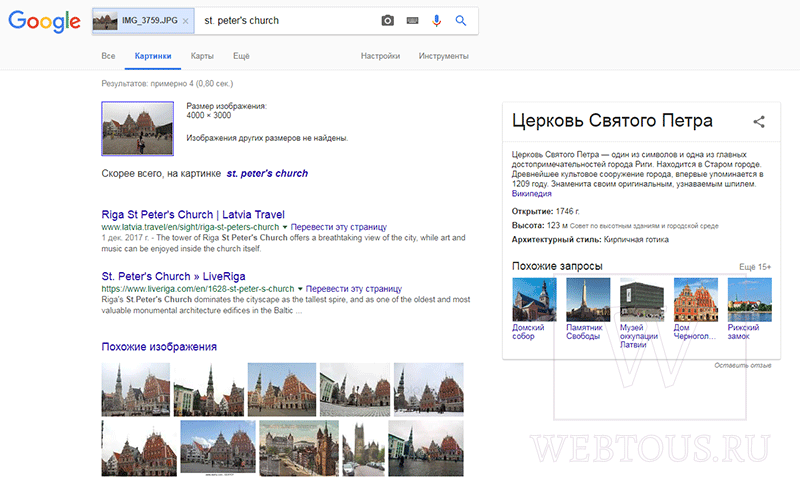Open Похожие изображения heading link
The height and width of the screenshot is (482, 800).
tap(159, 347)
